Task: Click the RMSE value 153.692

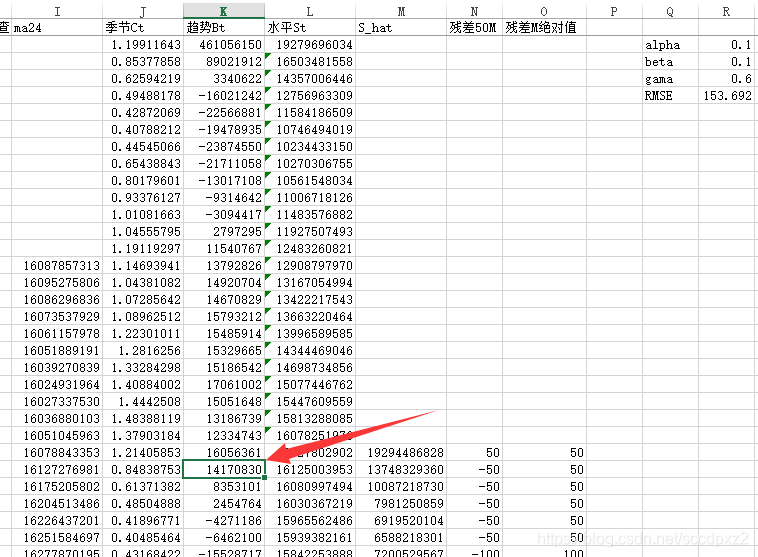Action: point(726,95)
